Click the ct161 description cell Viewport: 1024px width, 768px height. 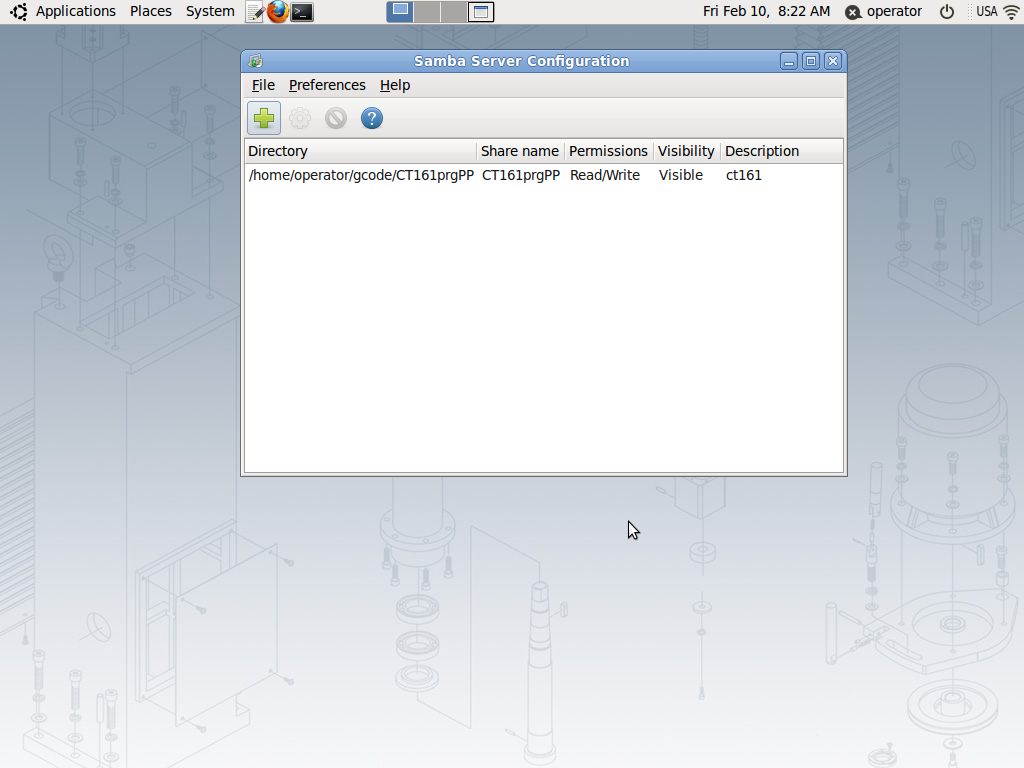coord(743,175)
